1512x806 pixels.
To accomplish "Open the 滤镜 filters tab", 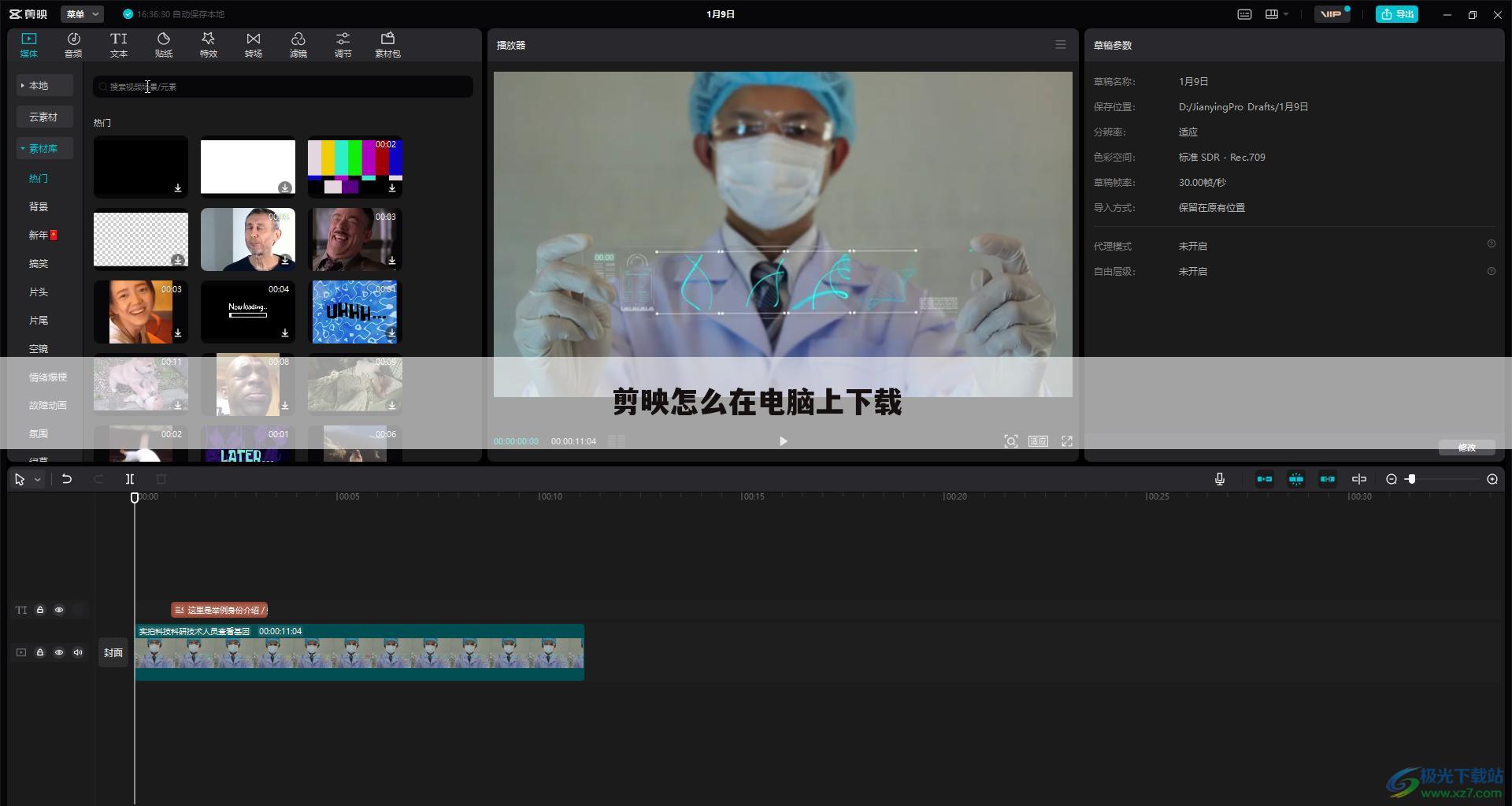I will coord(298,45).
